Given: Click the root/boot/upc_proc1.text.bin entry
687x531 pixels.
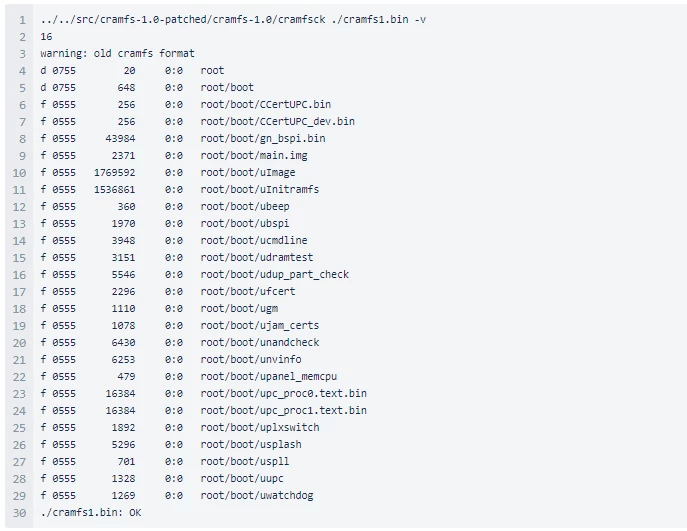Looking at the screenshot, I should [283, 410].
